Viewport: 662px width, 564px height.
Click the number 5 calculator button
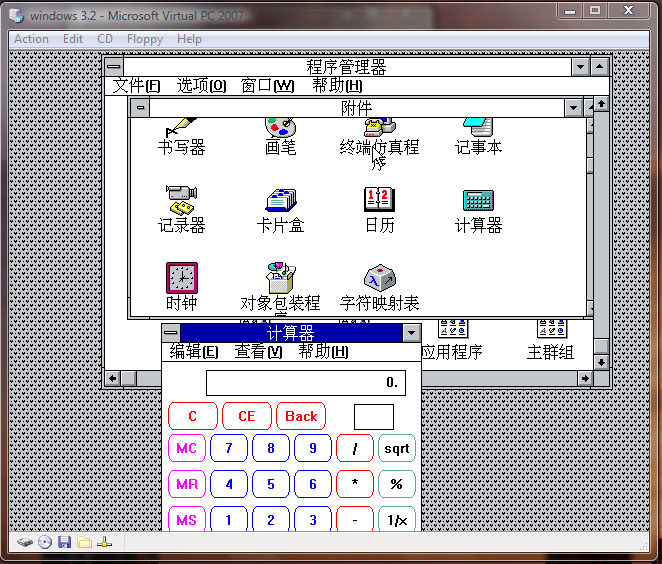pyautogui.click(x=271, y=484)
